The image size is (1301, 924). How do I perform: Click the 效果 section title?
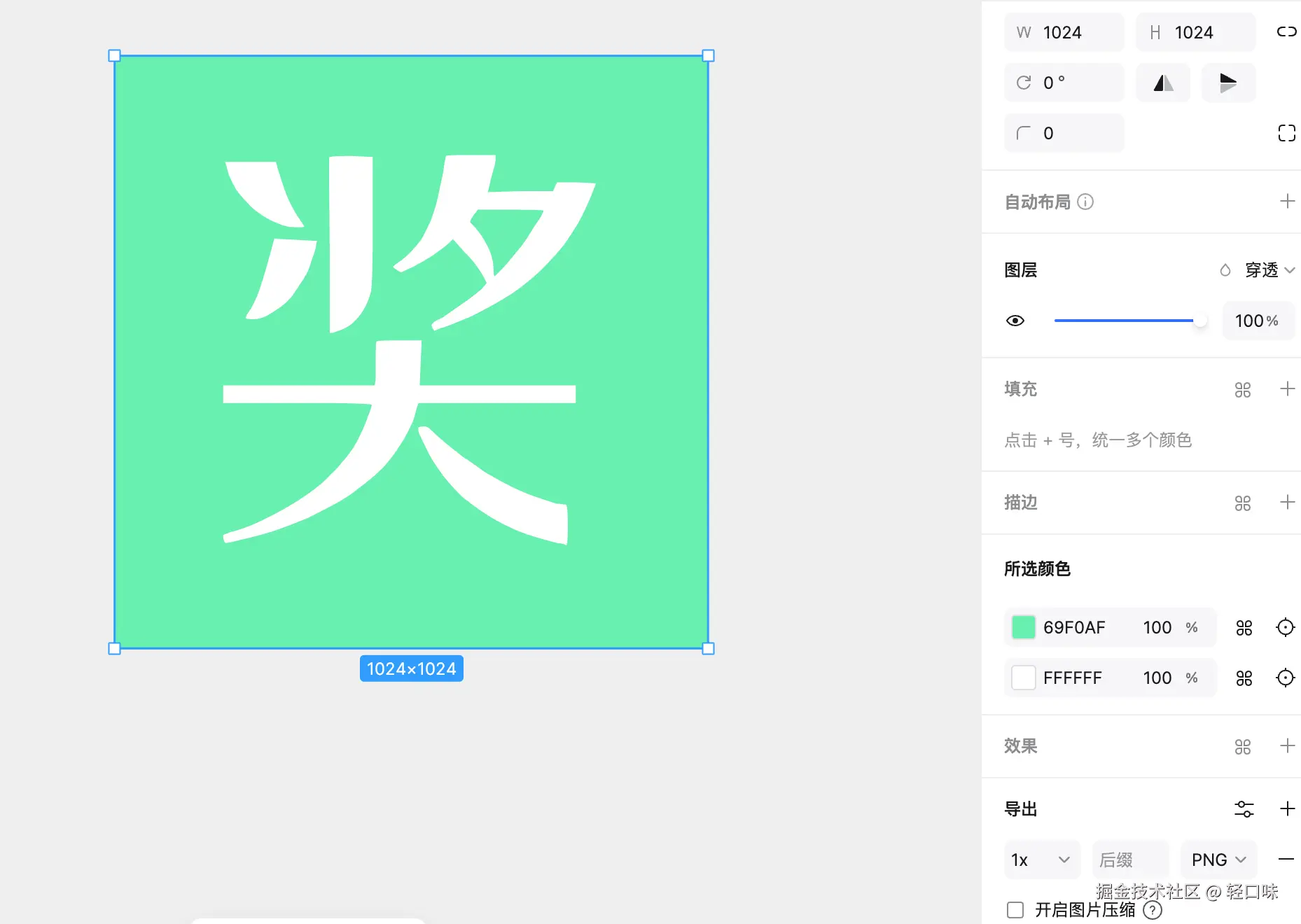click(1021, 746)
